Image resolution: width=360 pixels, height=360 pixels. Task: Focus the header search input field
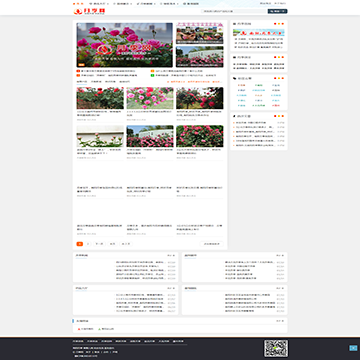click(x=234, y=11)
